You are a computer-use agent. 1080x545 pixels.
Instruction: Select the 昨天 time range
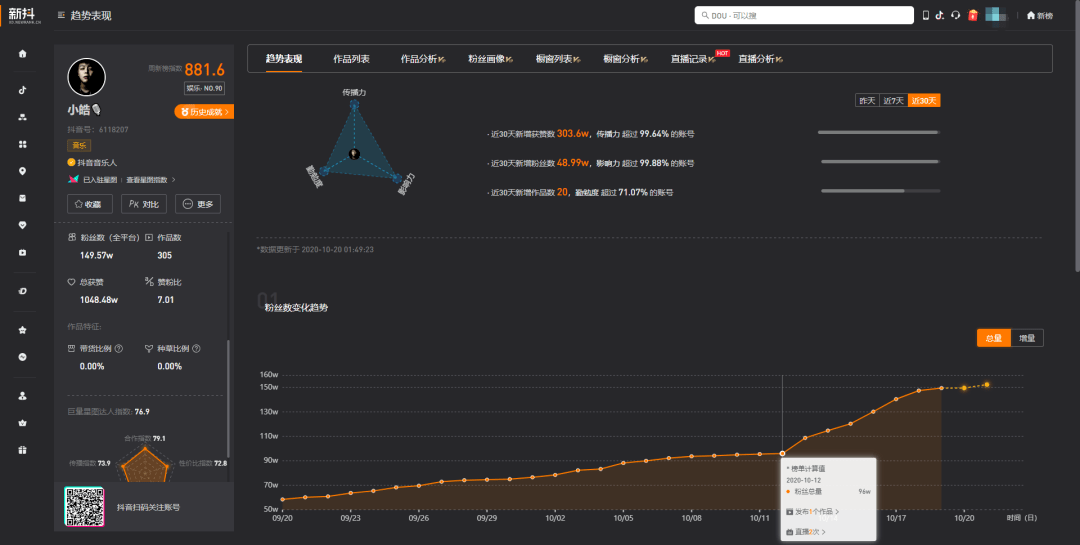point(866,101)
